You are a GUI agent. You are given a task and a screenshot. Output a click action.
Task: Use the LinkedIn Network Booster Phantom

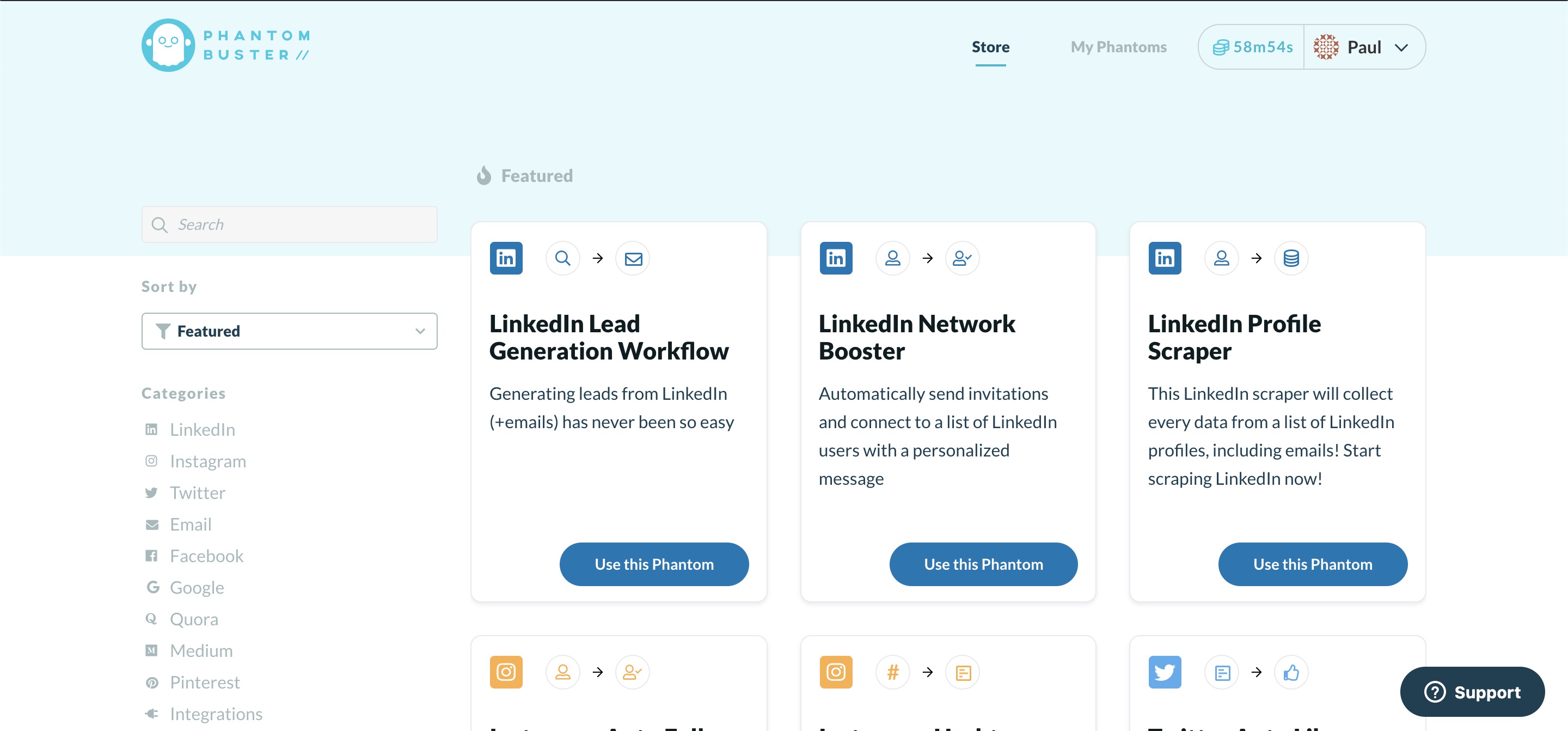[983, 564]
